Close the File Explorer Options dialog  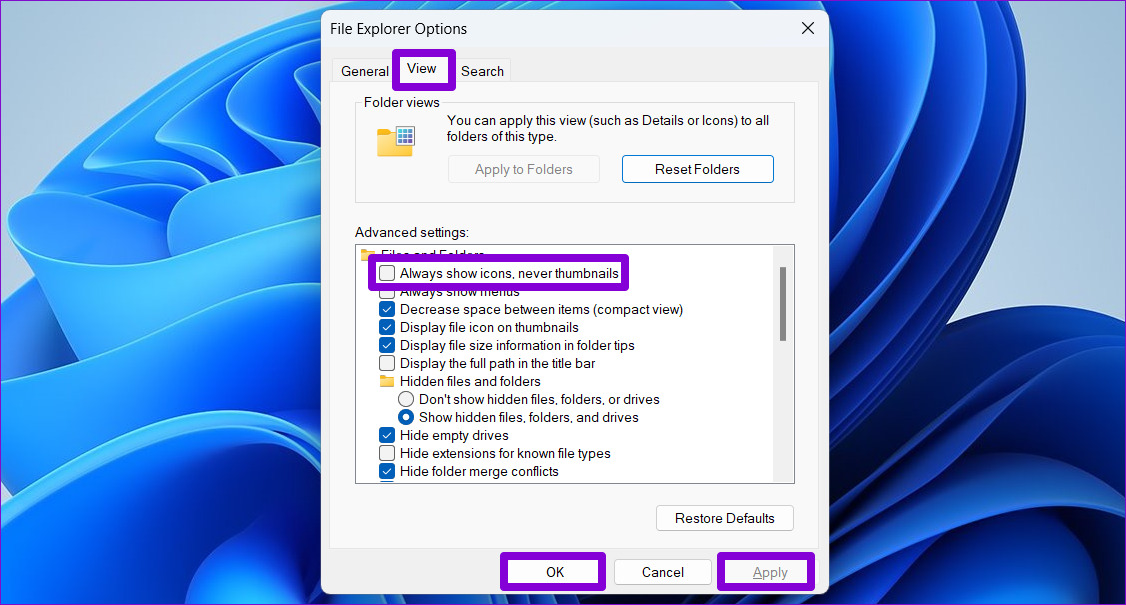(x=808, y=28)
